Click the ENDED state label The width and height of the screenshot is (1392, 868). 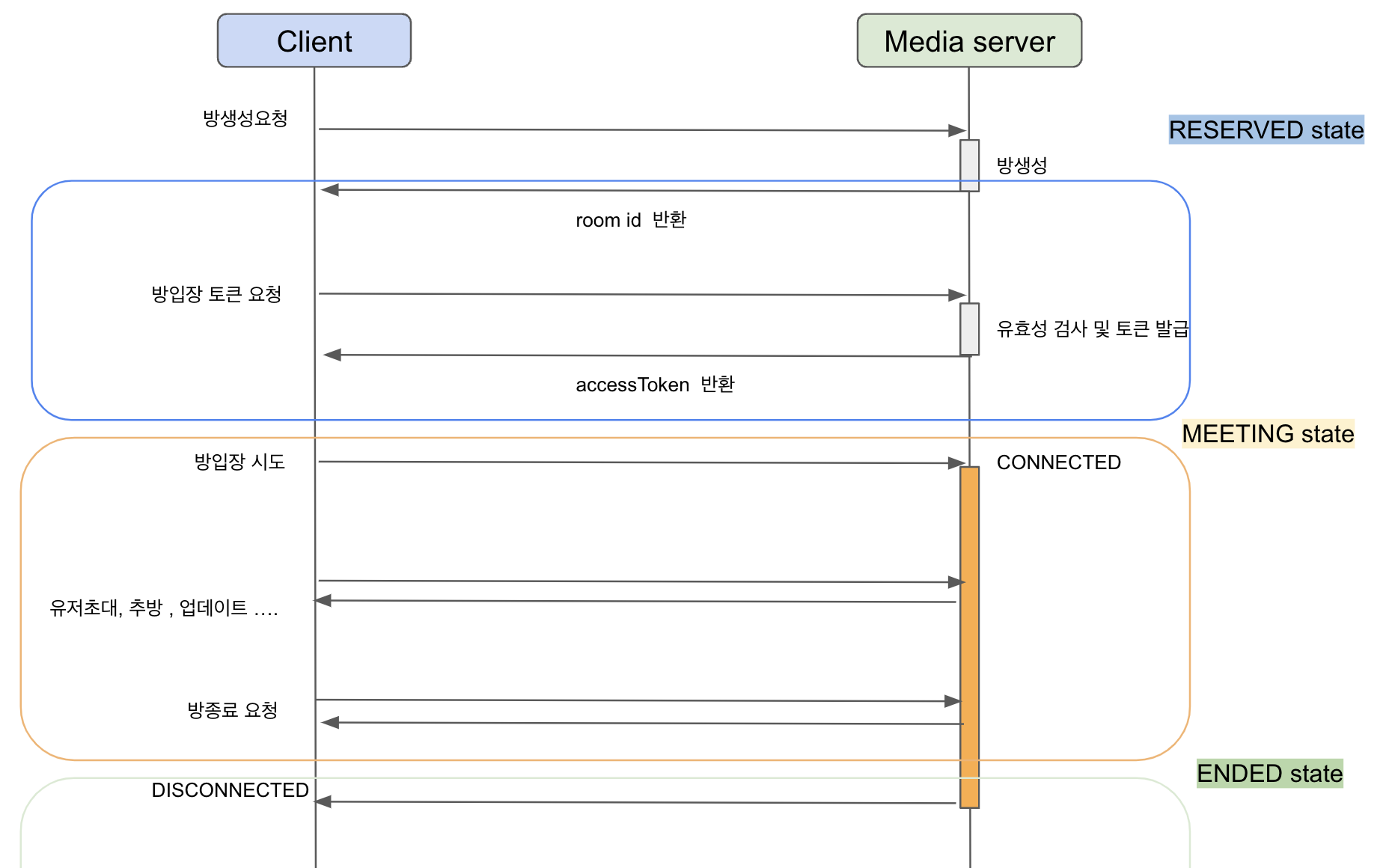1269,773
